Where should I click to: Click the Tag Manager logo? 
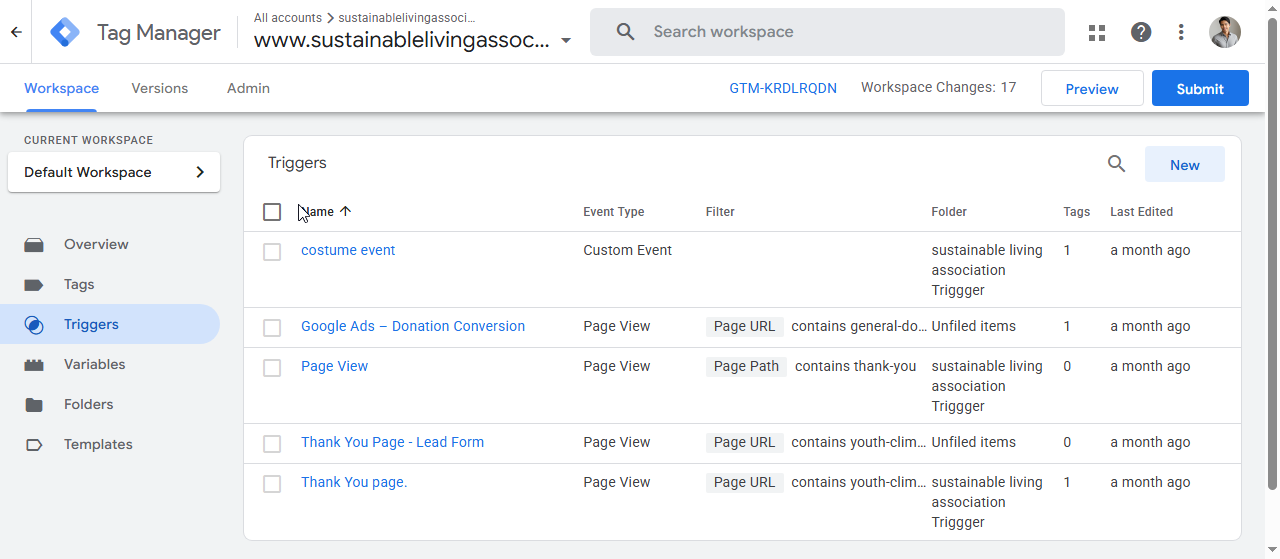(65, 32)
